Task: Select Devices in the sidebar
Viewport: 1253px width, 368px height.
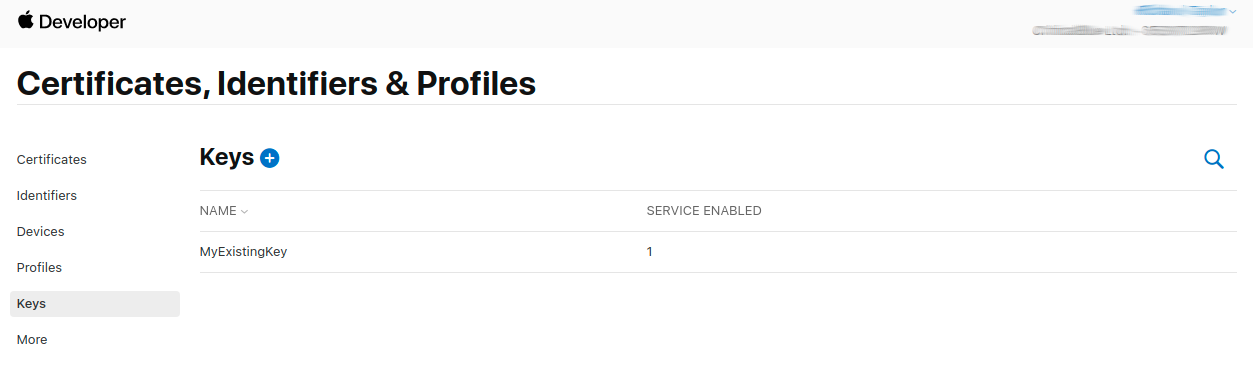Action: pos(41,231)
